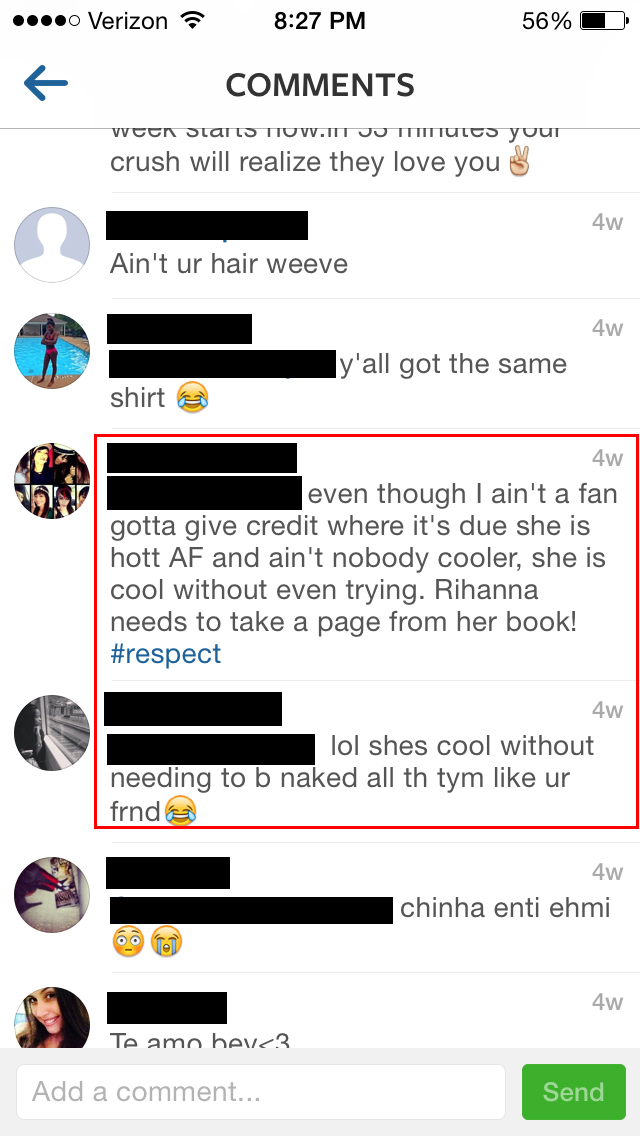The image size is (640, 1136).
Task: Tap the "lol shes cool without" comment
Action: 352,779
